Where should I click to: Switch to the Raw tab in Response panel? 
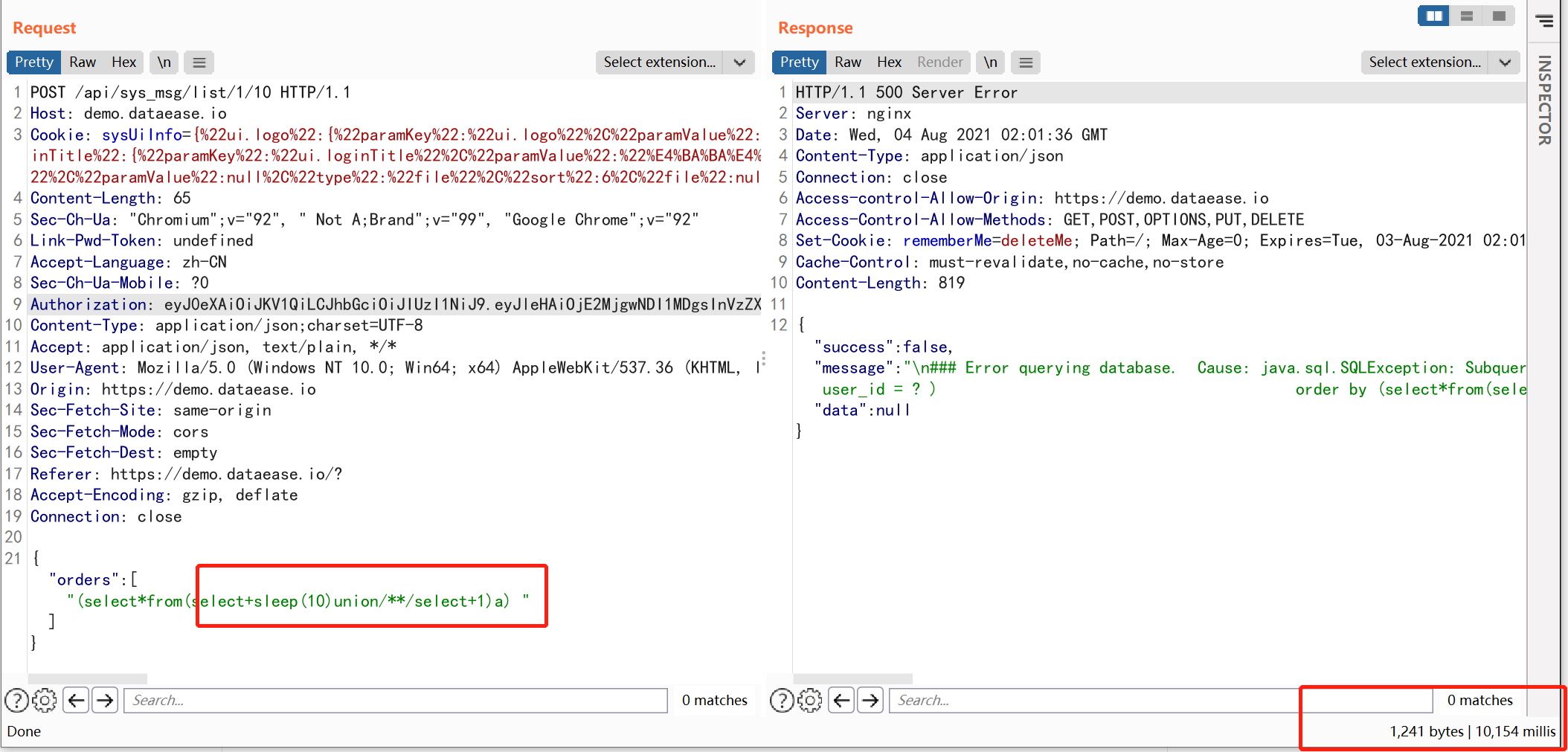pyautogui.click(x=847, y=62)
